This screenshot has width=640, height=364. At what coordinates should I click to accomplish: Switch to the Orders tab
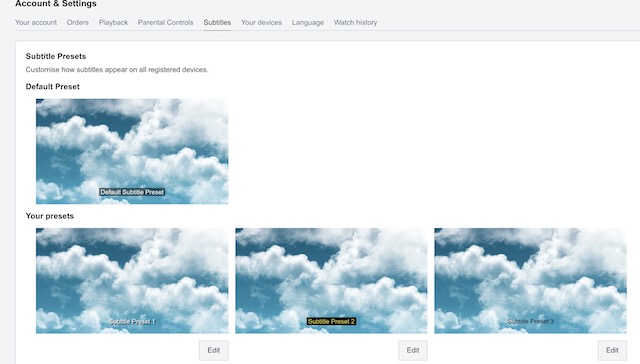coord(78,22)
